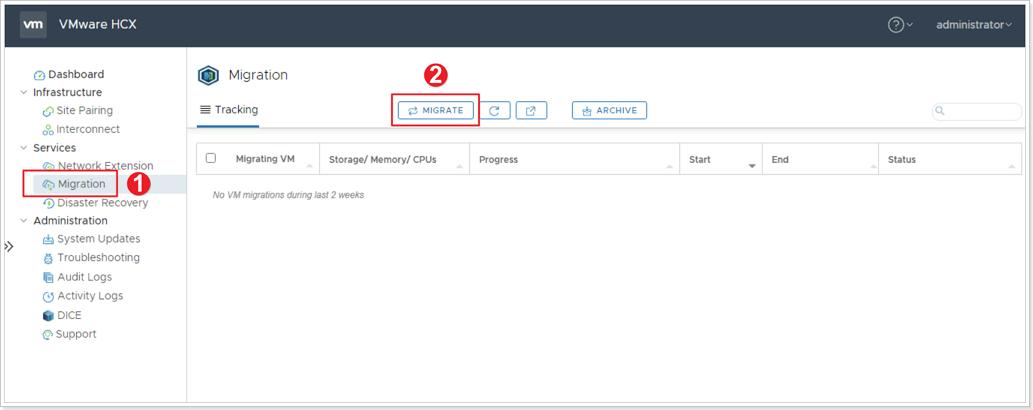Open the administrator user dropdown
Image resolution: width=1033 pixels, height=410 pixels.
[x=974, y=24]
